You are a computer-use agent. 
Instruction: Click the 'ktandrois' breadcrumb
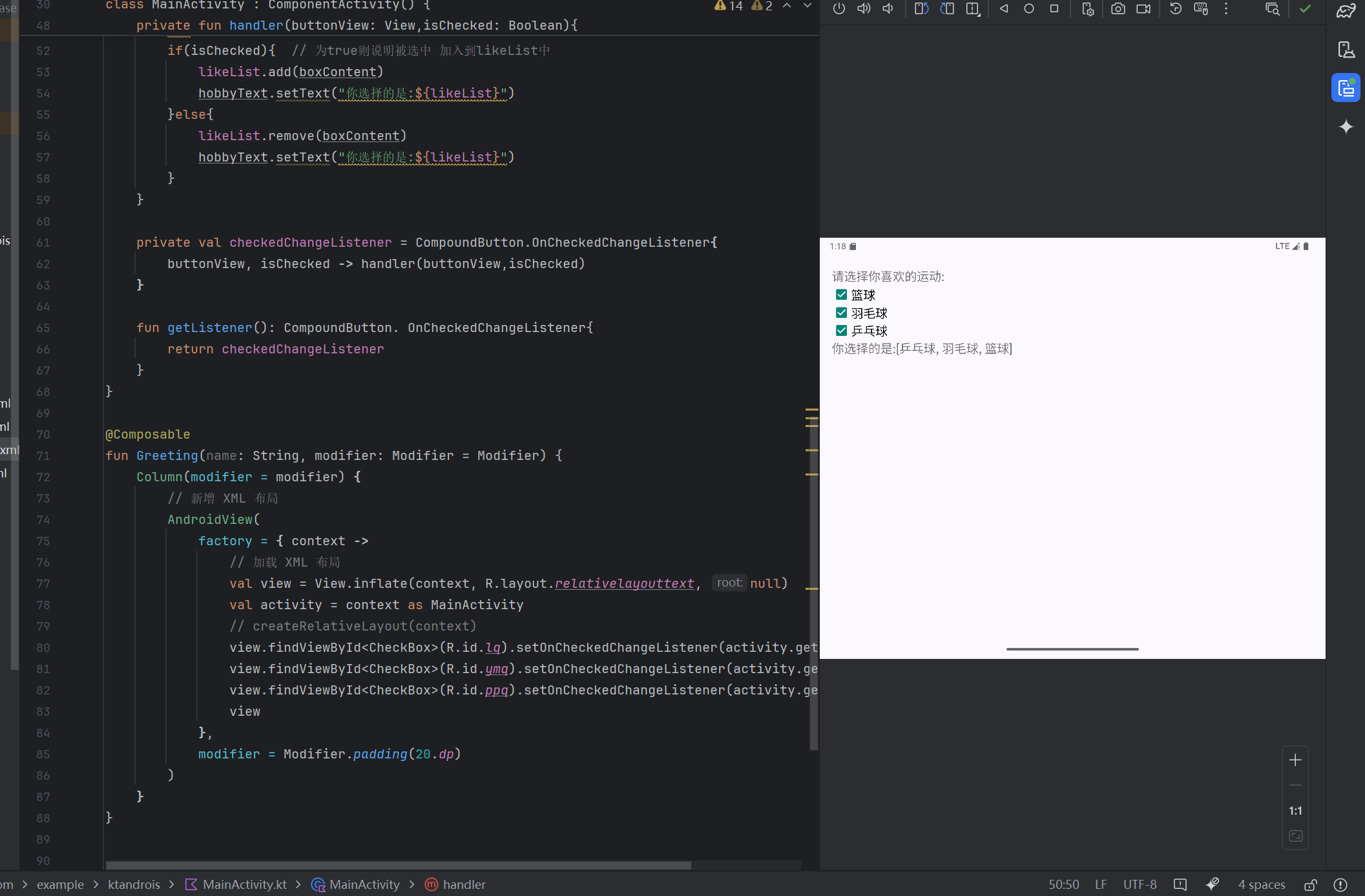(x=134, y=884)
